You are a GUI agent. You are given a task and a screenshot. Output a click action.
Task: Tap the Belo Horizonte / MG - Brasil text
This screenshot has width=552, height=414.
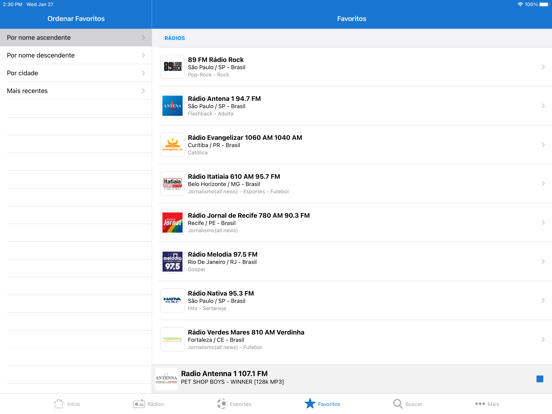(x=224, y=184)
